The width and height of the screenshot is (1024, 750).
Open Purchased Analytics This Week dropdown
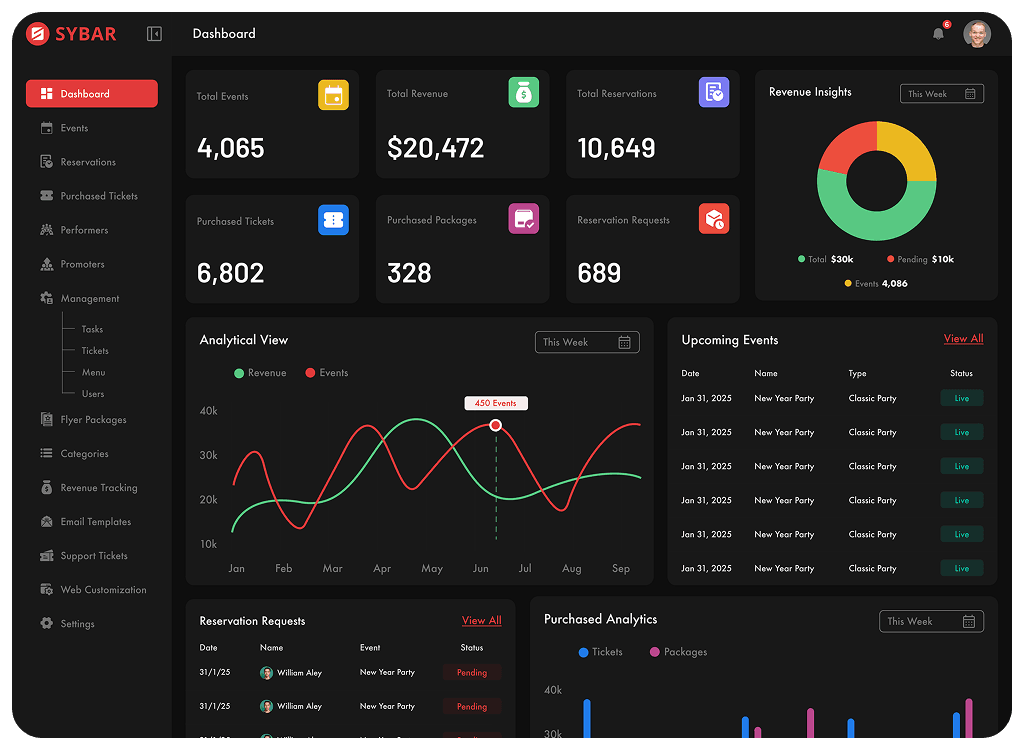pyautogui.click(x=931, y=621)
